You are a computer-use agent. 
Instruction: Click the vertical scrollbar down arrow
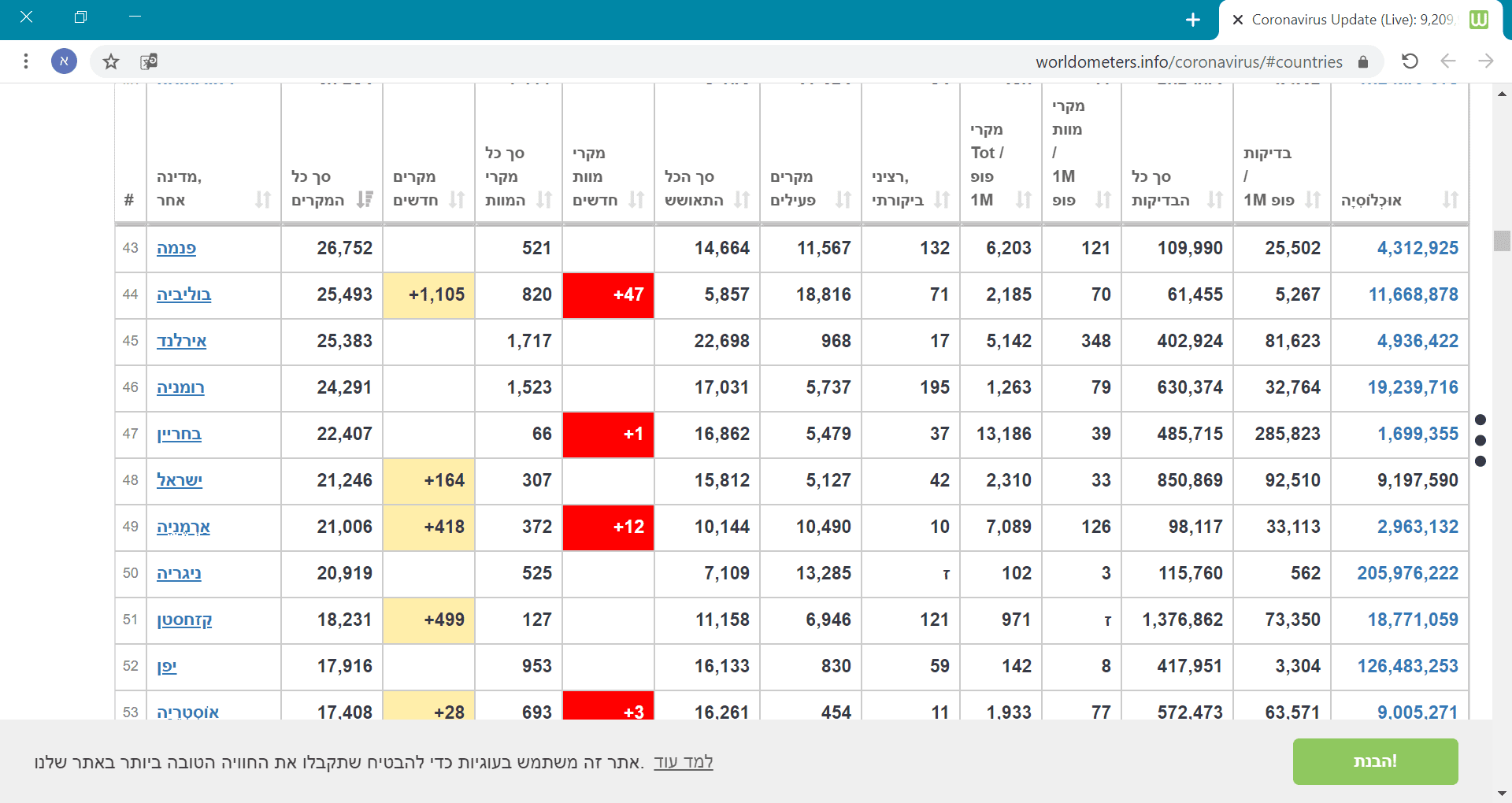[x=1502, y=794]
